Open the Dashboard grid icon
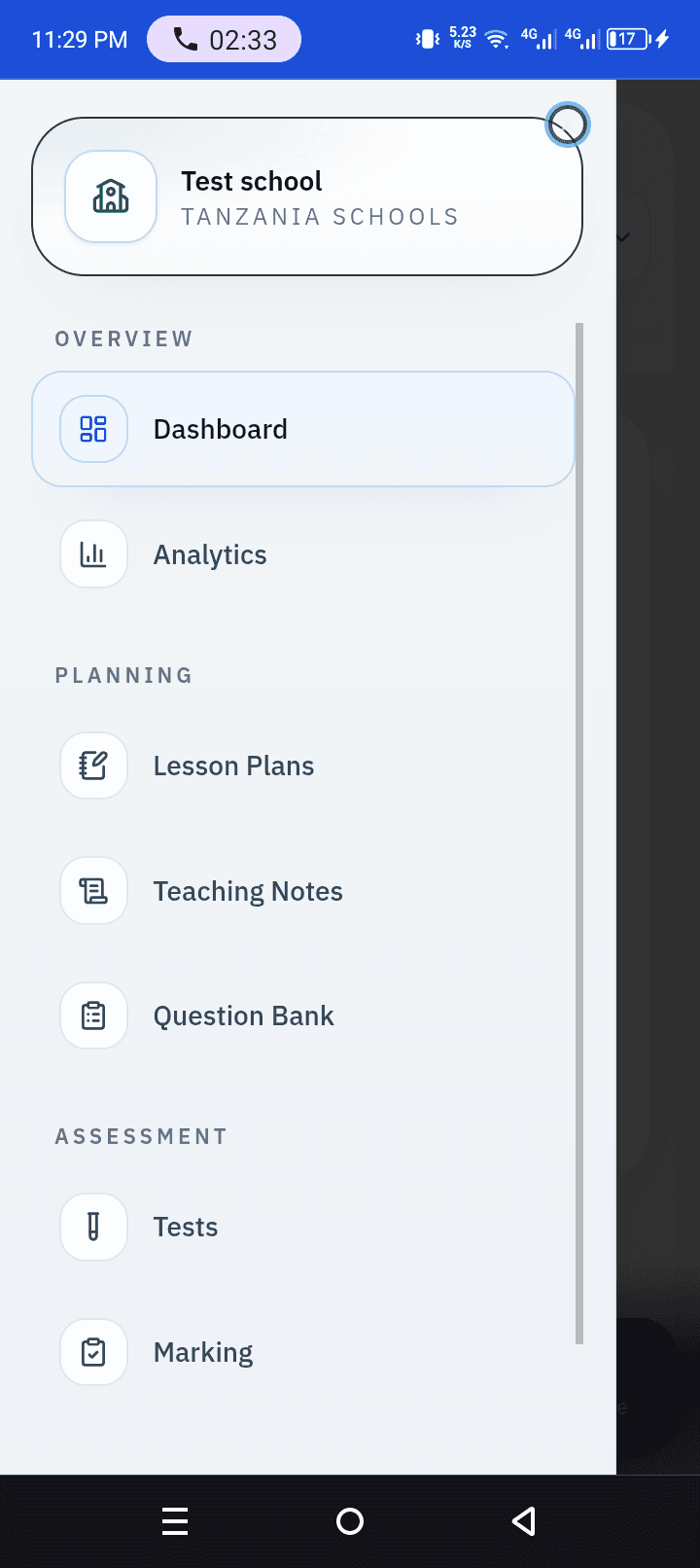This screenshot has width=700, height=1568. 92,428
